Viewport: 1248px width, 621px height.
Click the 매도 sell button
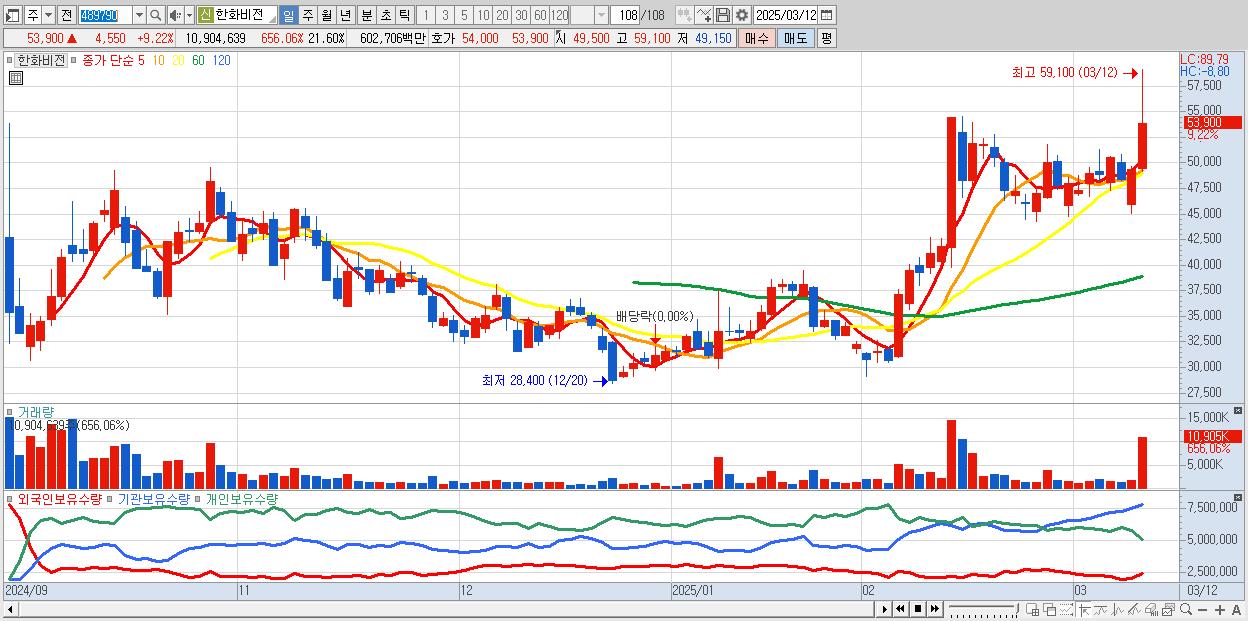(795, 38)
